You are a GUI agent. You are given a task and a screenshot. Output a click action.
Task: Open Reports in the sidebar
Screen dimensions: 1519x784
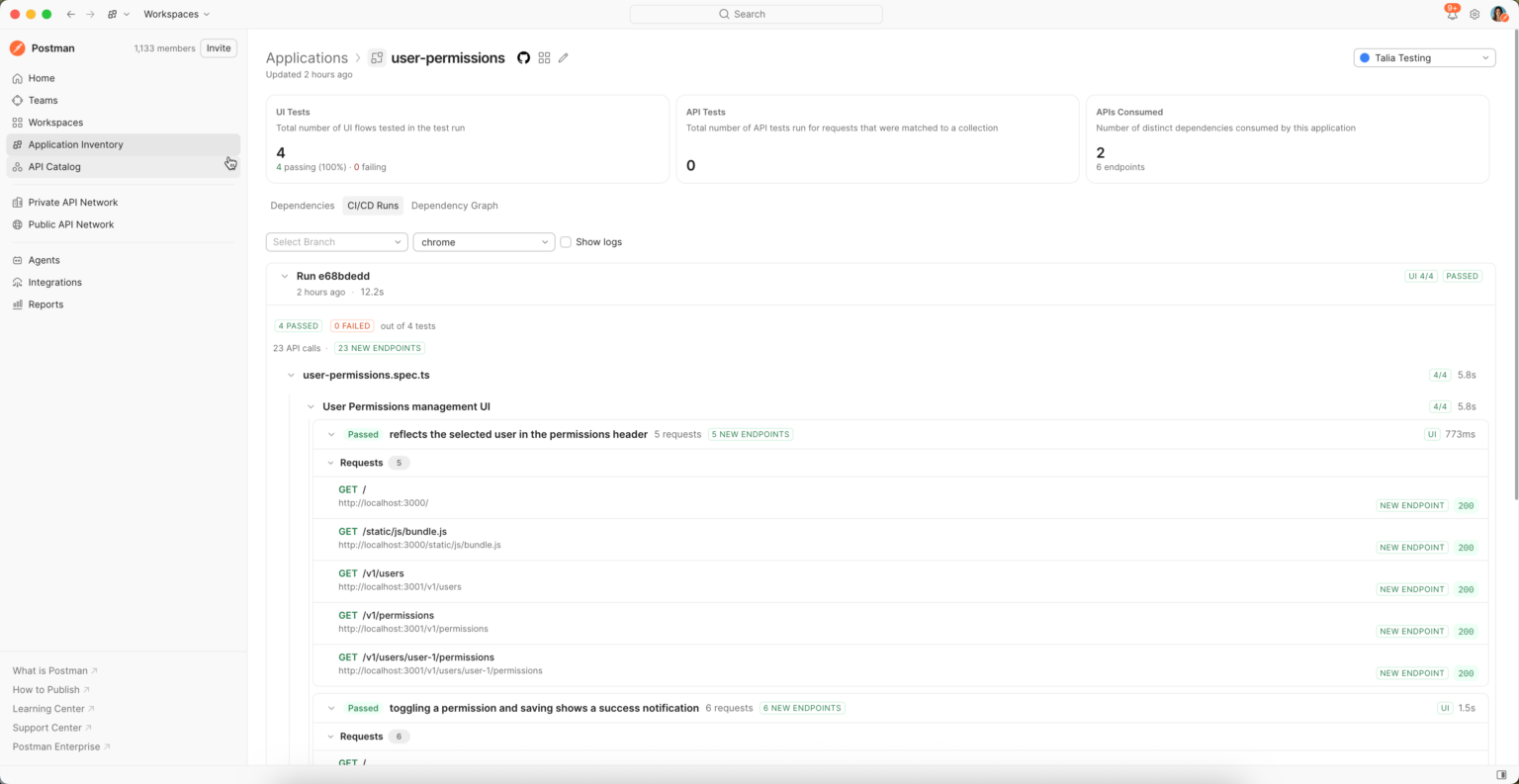click(124, 305)
